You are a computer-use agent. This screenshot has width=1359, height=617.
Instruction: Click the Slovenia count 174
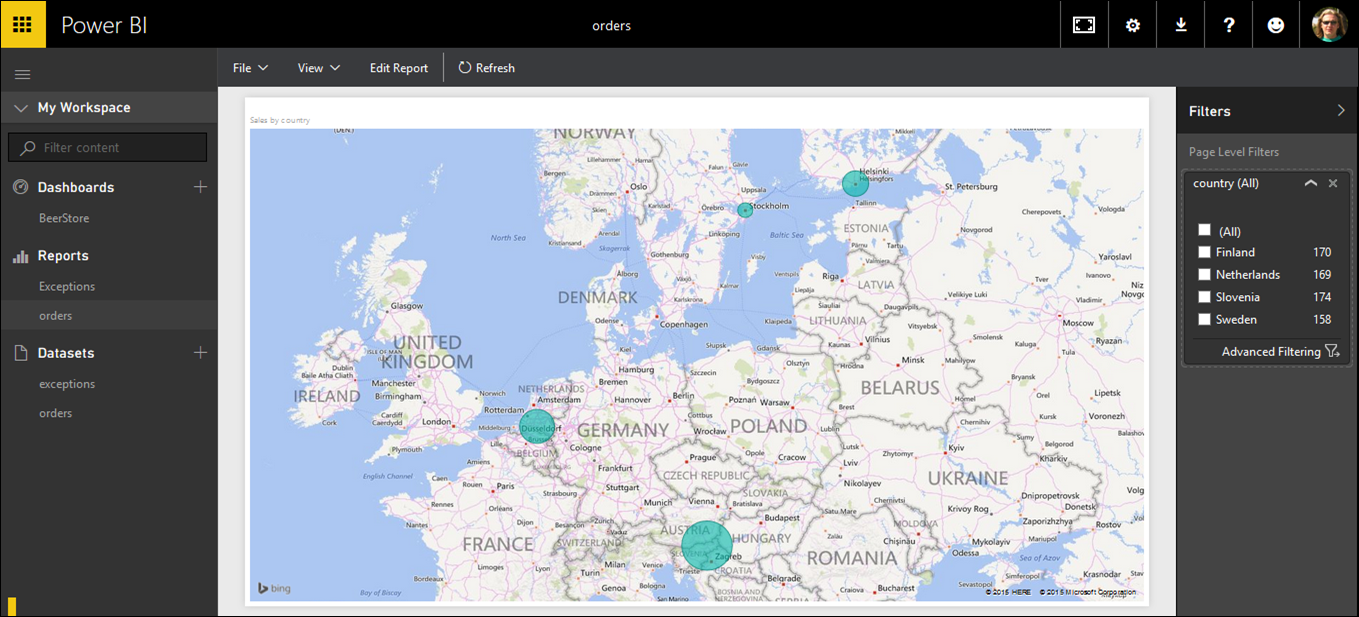click(x=1322, y=297)
